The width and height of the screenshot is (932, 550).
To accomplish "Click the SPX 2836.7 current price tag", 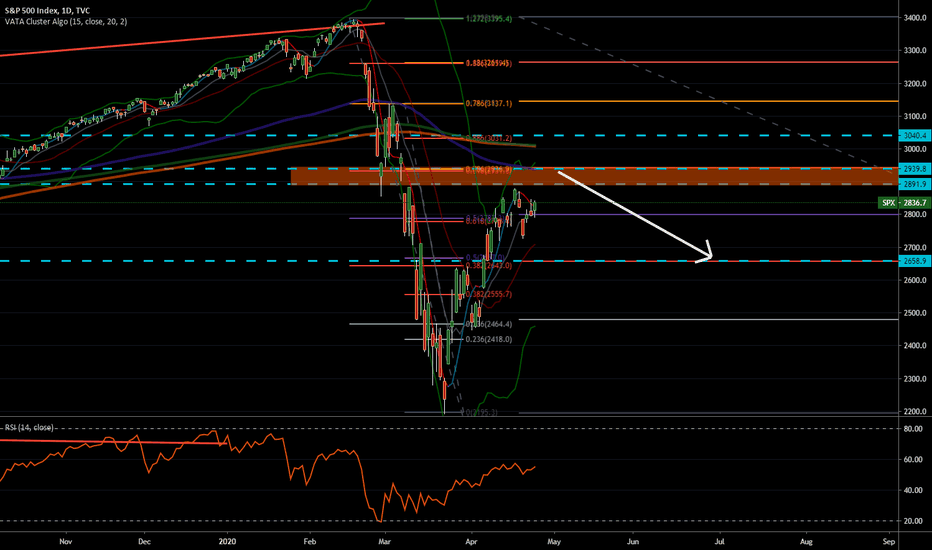I will tap(904, 203).
